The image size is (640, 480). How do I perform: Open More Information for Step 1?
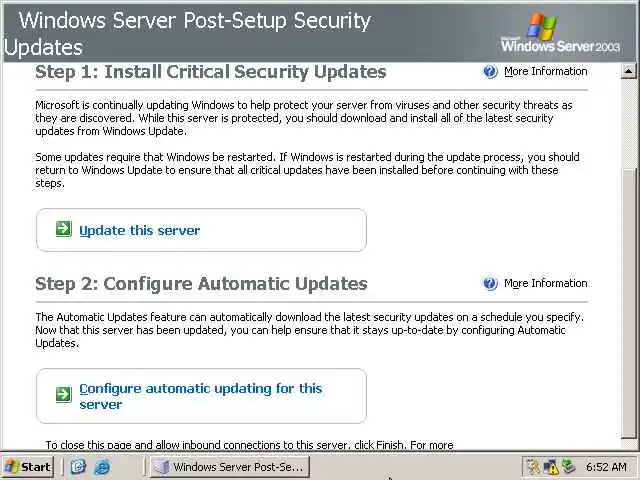pos(545,71)
